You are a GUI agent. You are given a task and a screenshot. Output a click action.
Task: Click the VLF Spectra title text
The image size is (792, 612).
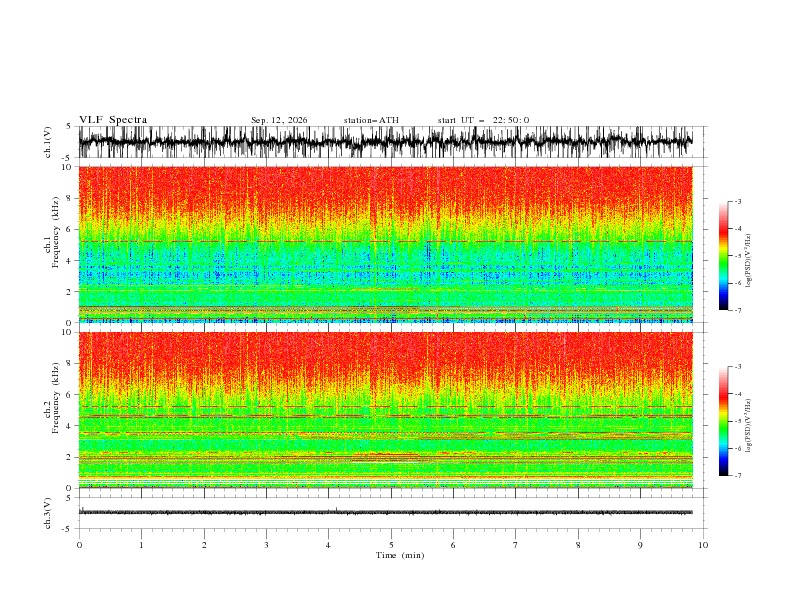pyautogui.click(x=113, y=120)
